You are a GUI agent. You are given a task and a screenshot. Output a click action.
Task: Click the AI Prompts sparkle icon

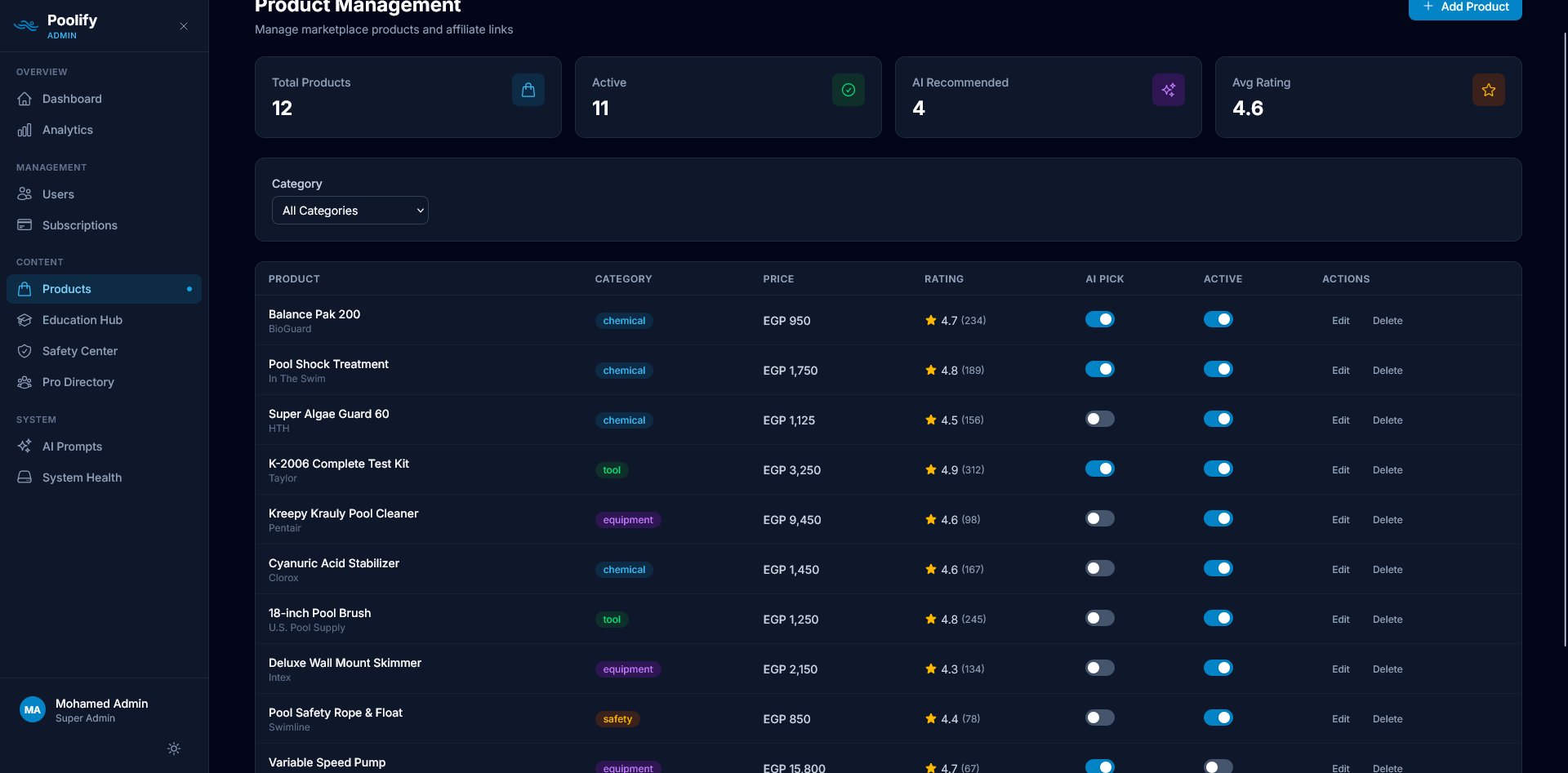[24, 446]
